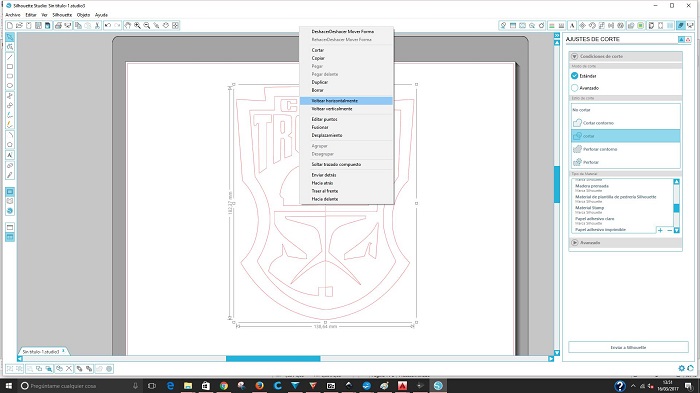The height and width of the screenshot is (393, 700).
Task: Choose Voltear horizontalmente from context menu
Action: (x=346, y=101)
